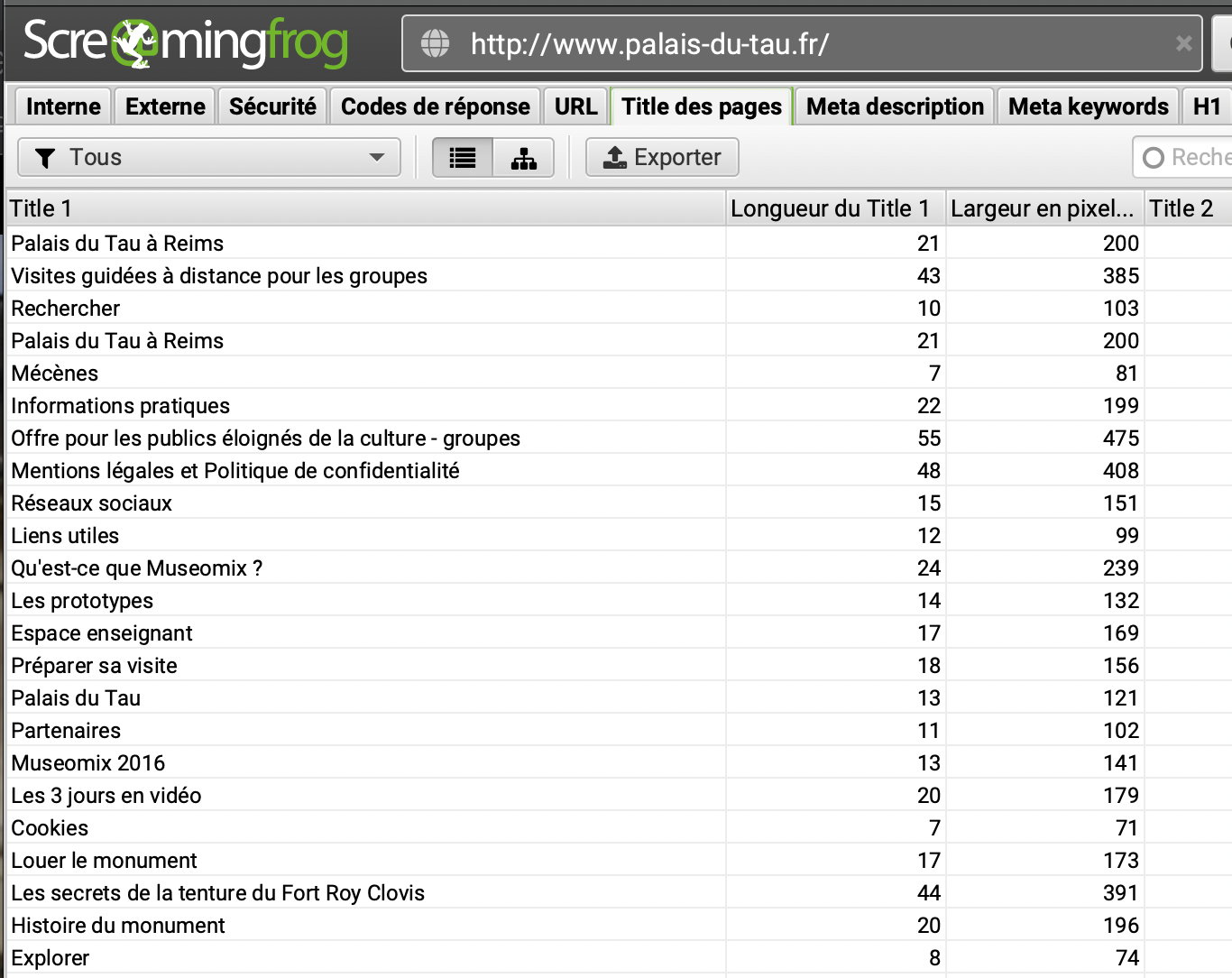Select the Rechercher row
The width and height of the screenshot is (1232, 978).
619,308
